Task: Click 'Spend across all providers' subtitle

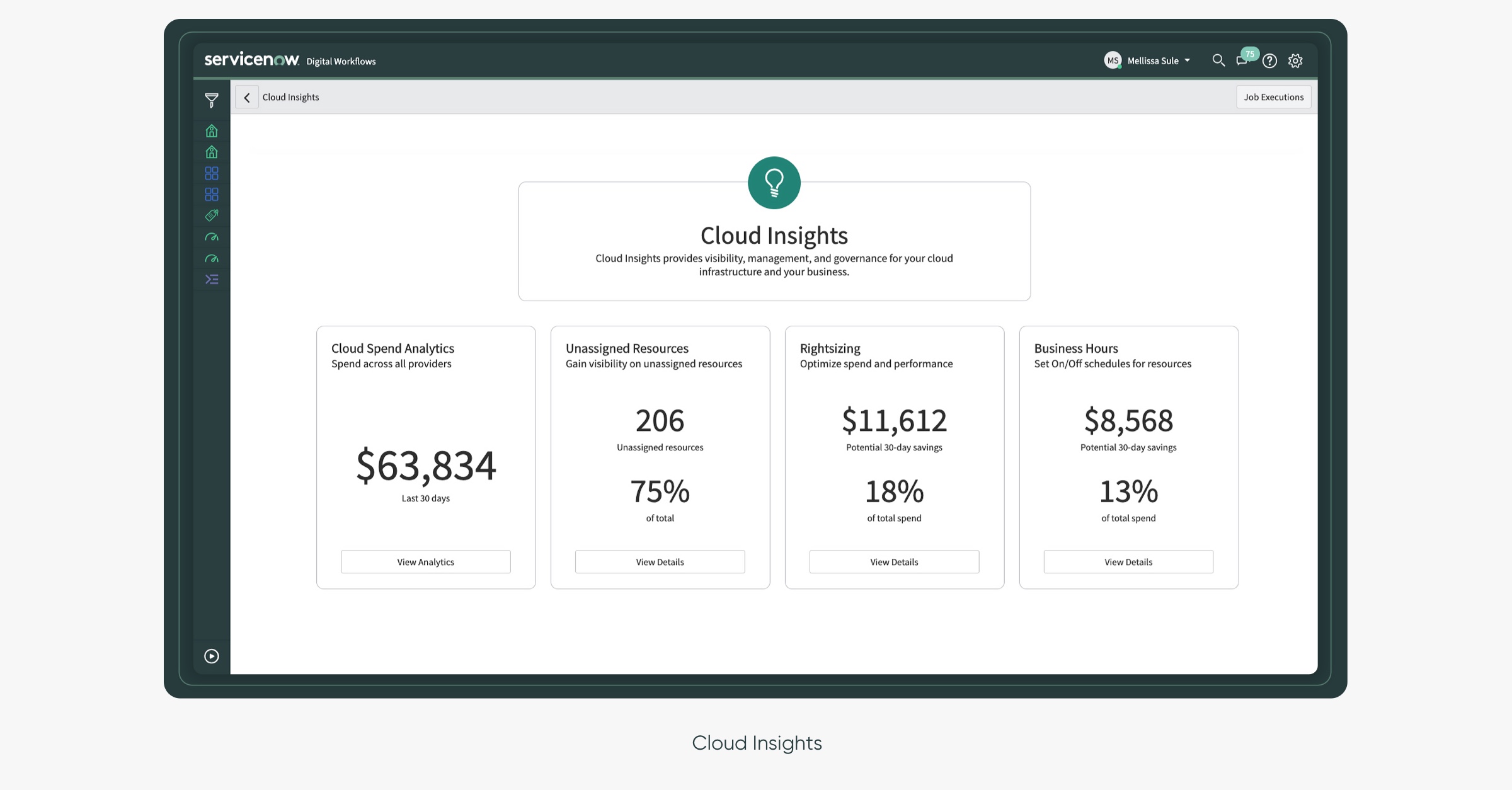Action: [x=391, y=364]
